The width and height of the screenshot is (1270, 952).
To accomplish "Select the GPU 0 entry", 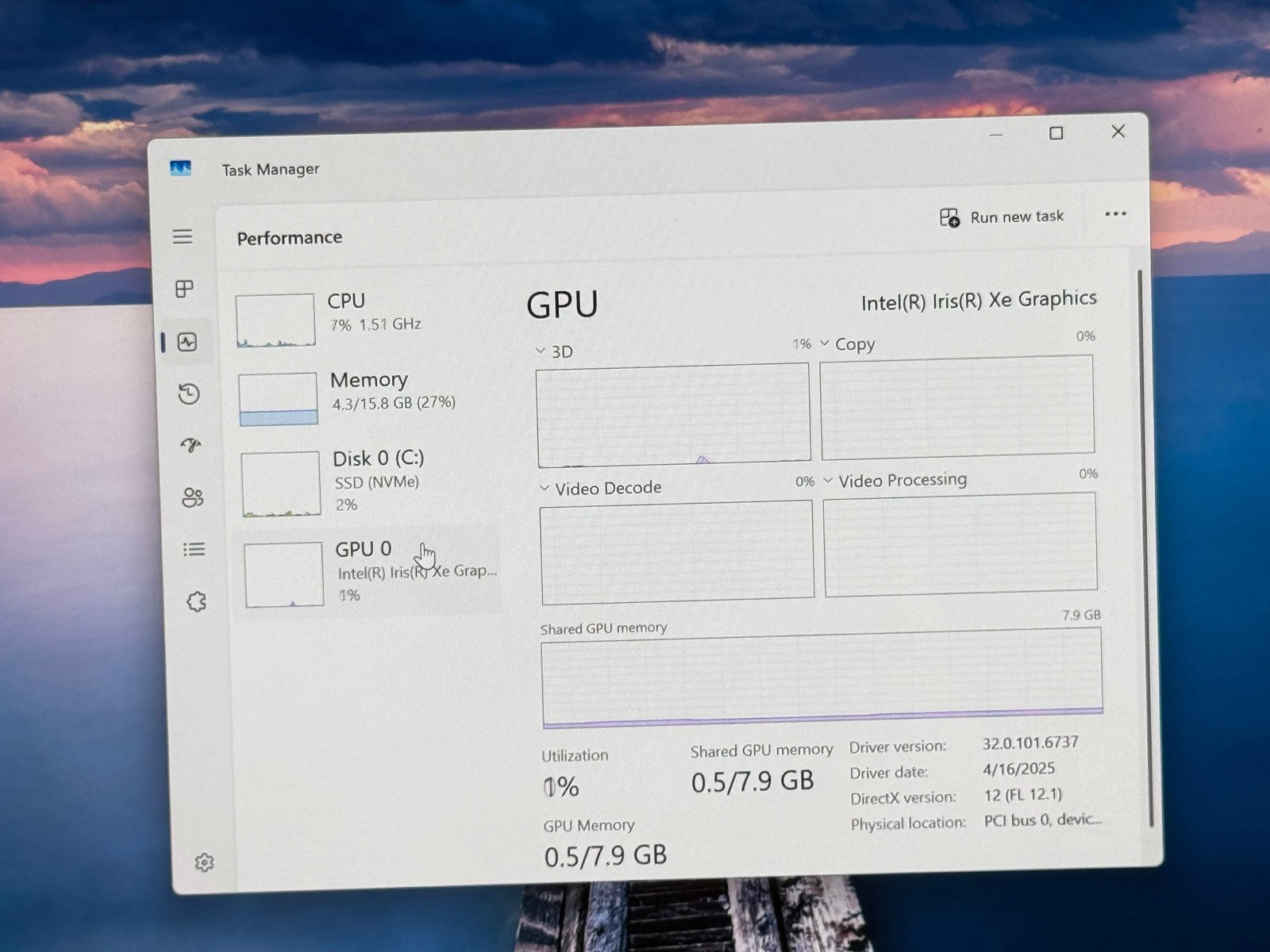I will 371,573.
